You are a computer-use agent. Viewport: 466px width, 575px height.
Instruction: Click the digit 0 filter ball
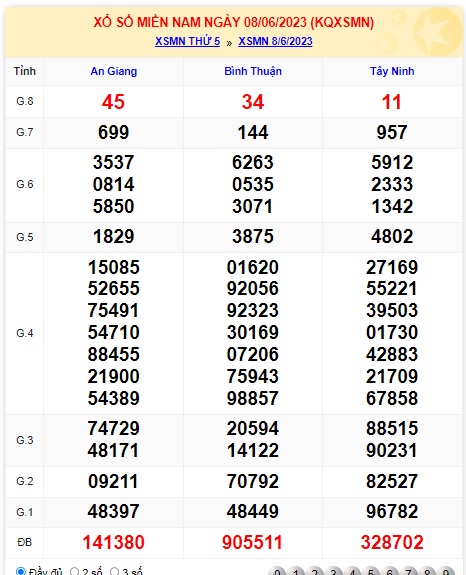click(278, 571)
